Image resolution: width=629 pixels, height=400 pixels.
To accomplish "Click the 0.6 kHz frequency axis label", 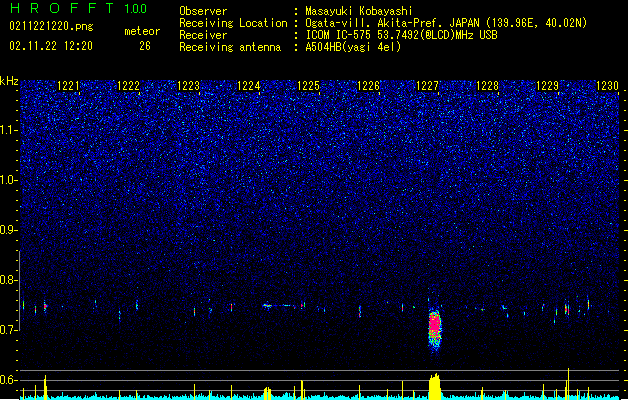I will (x=9, y=380).
